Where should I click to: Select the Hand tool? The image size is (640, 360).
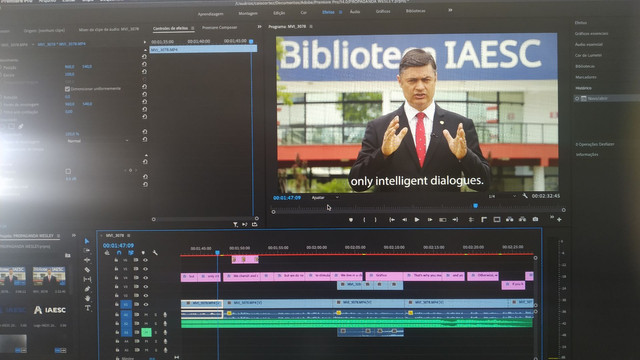coord(88,298)
